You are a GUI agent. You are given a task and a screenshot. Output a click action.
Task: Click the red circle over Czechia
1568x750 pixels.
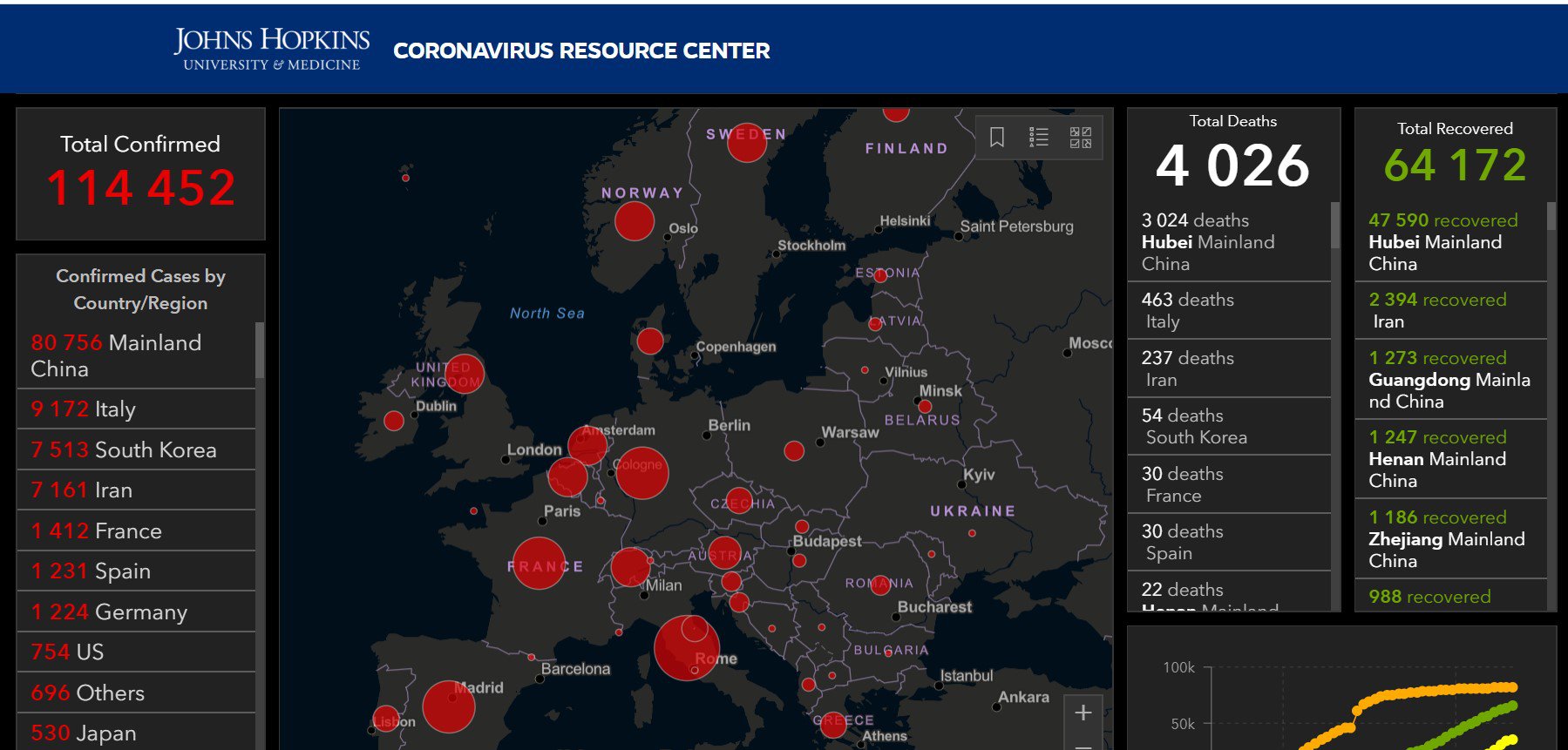[x=739, y=501]
